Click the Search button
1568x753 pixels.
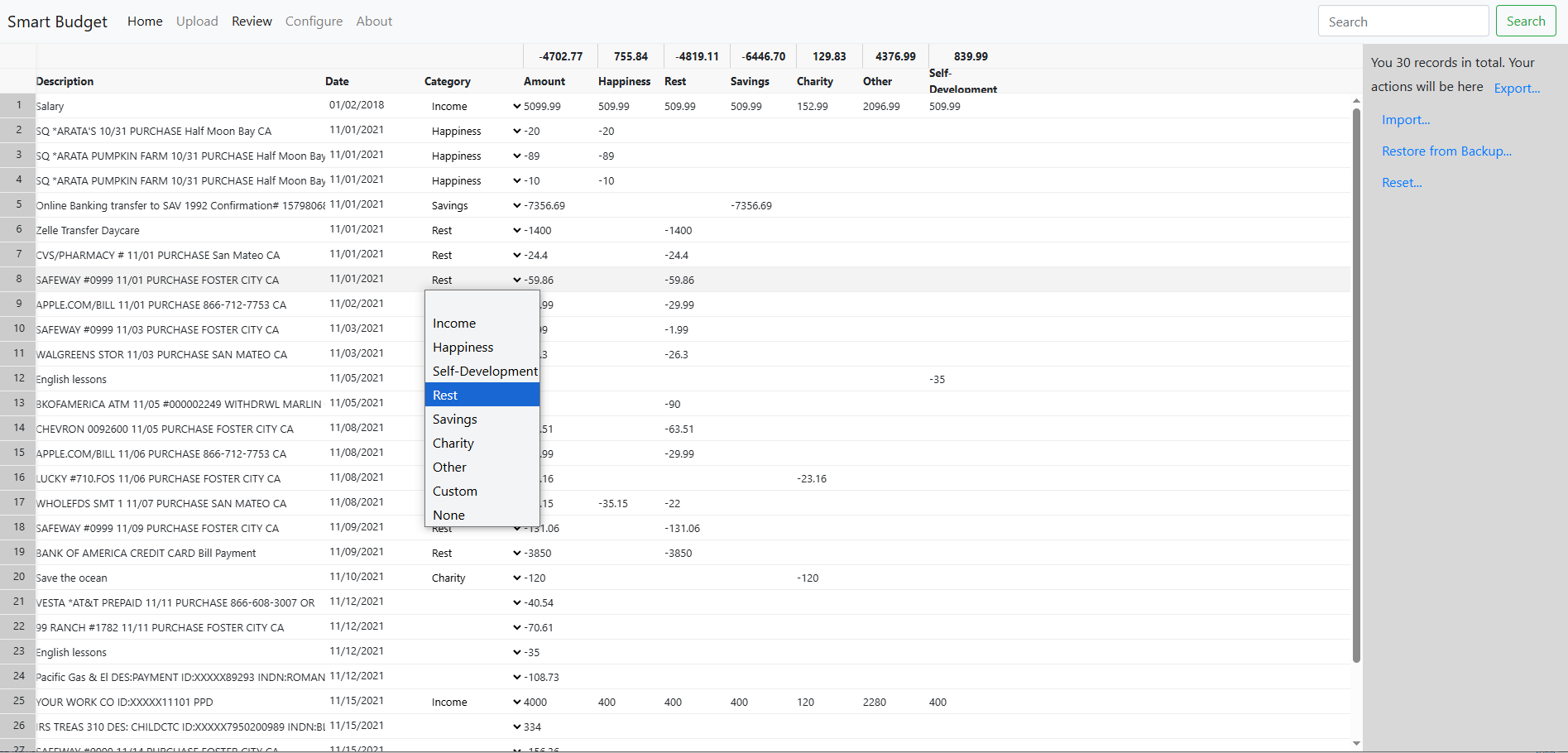click(1525, 22)
